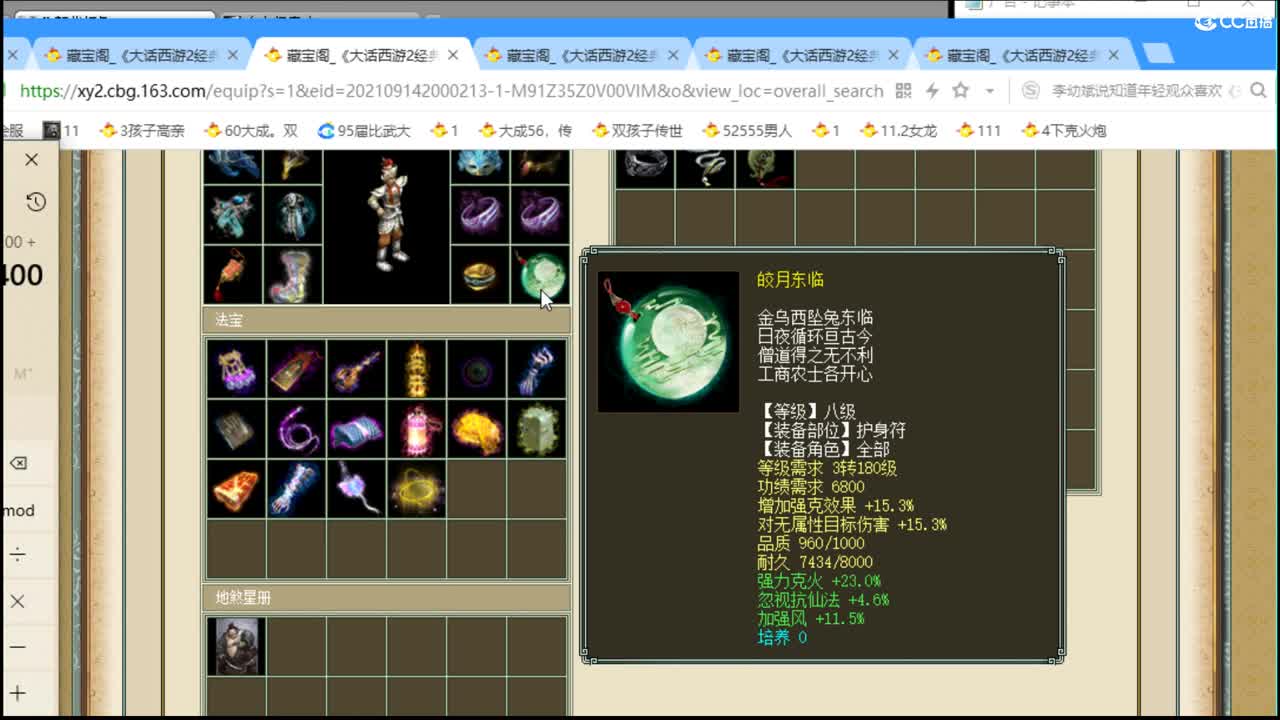Image resolution: width=1280 pixels, height=720 pixels.
Task: Open a new browser tab
Action: (1158, 54)
